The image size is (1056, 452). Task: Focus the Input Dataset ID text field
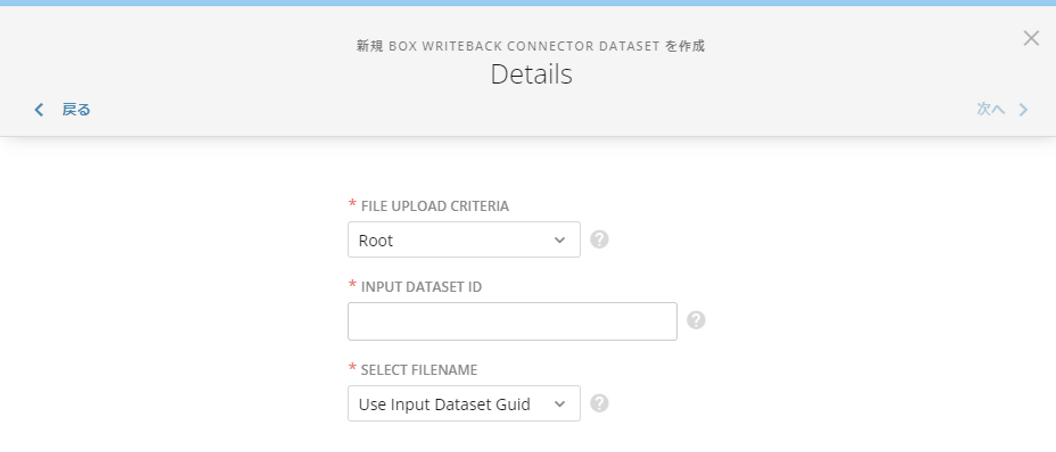[513, 321]
